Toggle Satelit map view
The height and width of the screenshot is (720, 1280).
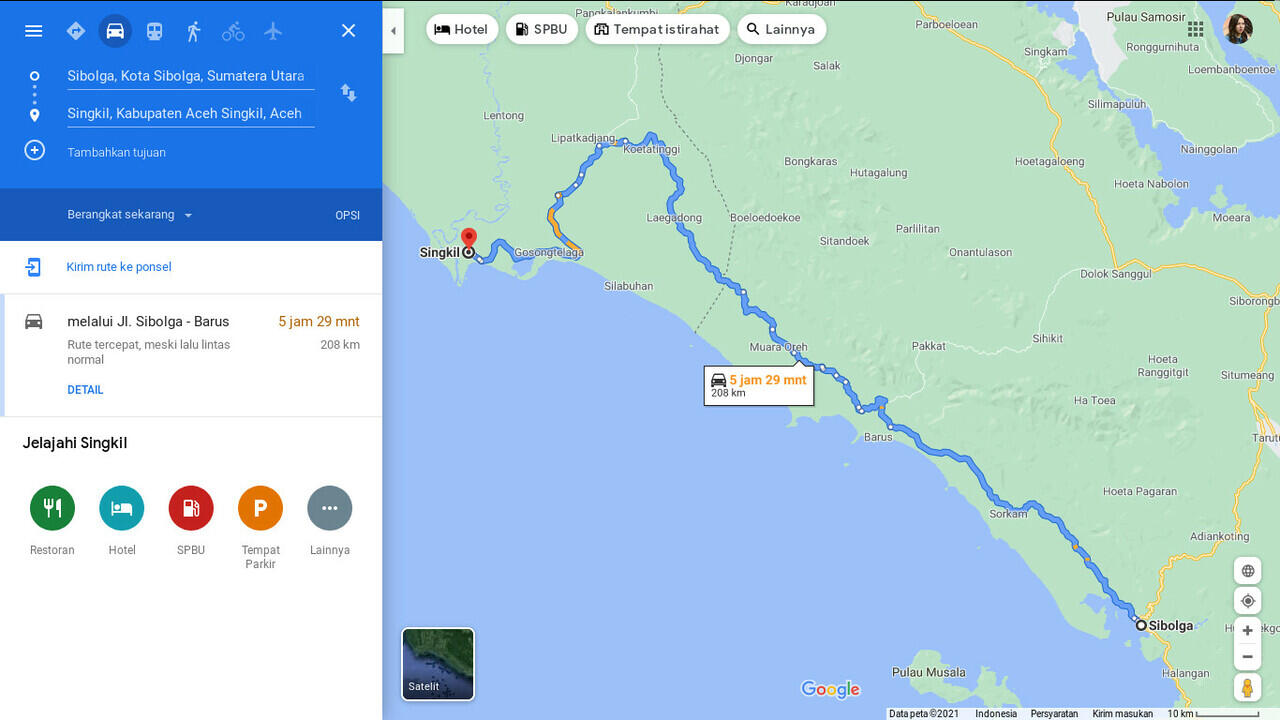coord(437,663)
